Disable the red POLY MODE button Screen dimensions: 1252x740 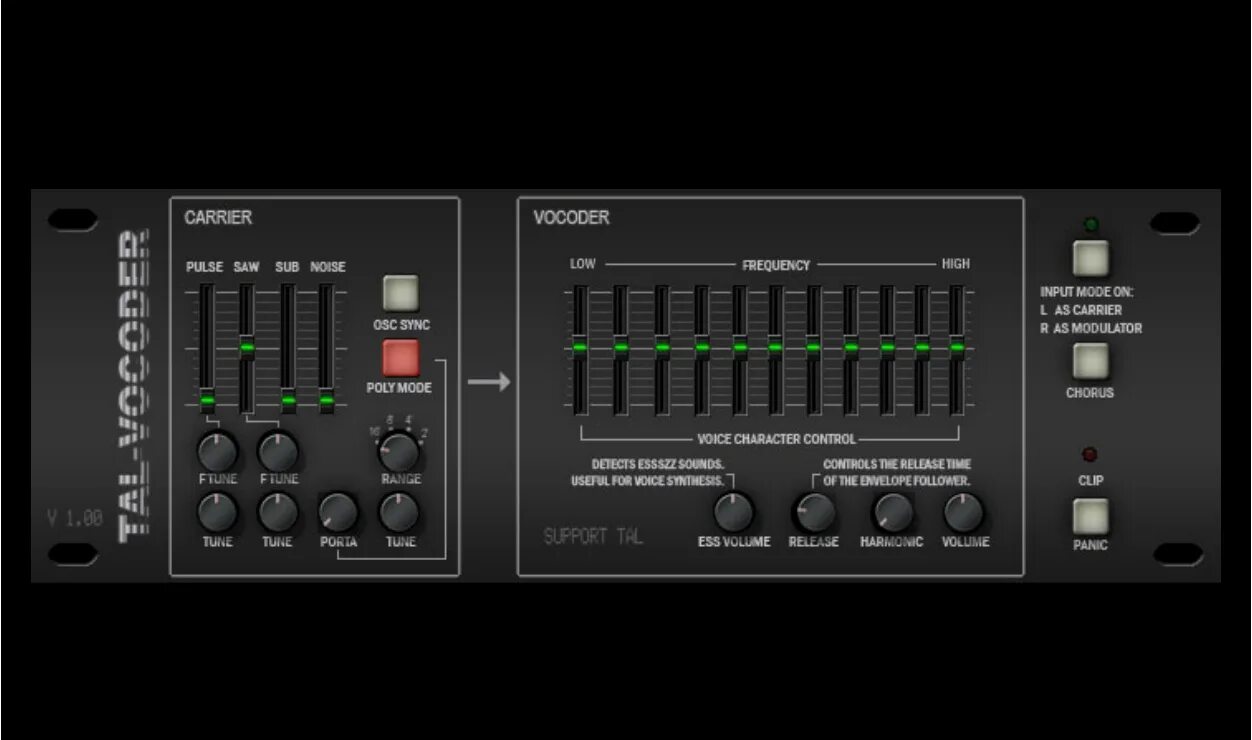[x=401, y=358]
